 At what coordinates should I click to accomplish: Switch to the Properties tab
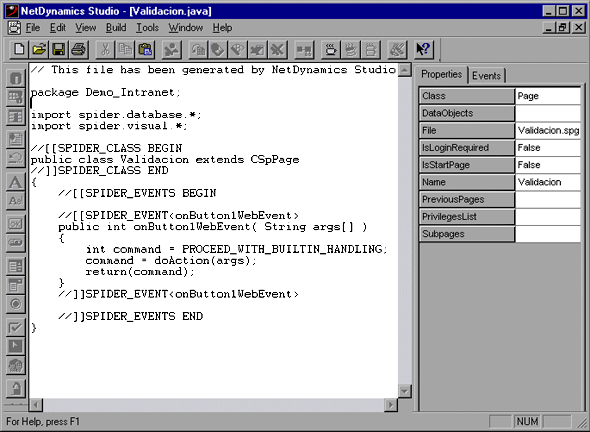441,75
